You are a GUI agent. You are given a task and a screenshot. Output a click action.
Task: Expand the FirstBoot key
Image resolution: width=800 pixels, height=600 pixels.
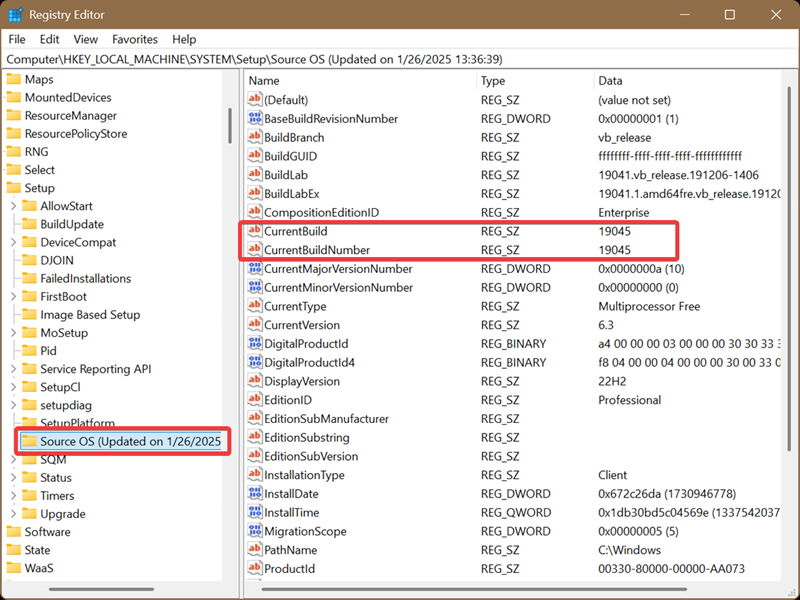click(x=14, y=296)
